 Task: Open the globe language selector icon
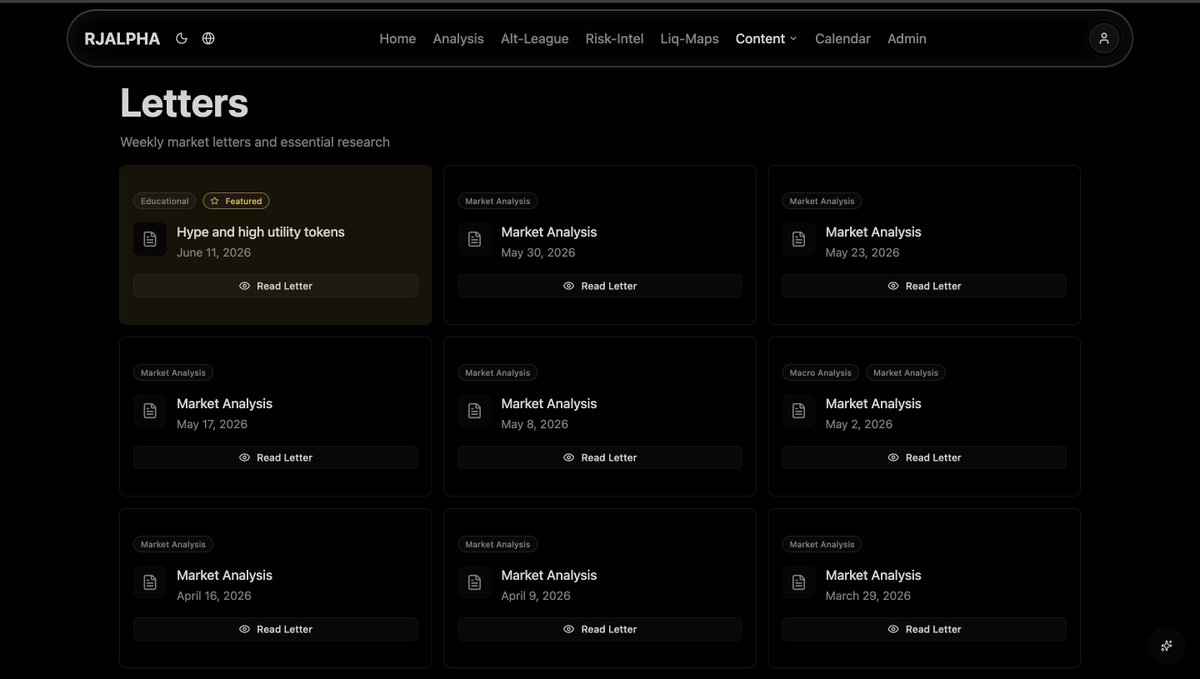[x=208, y=38]
